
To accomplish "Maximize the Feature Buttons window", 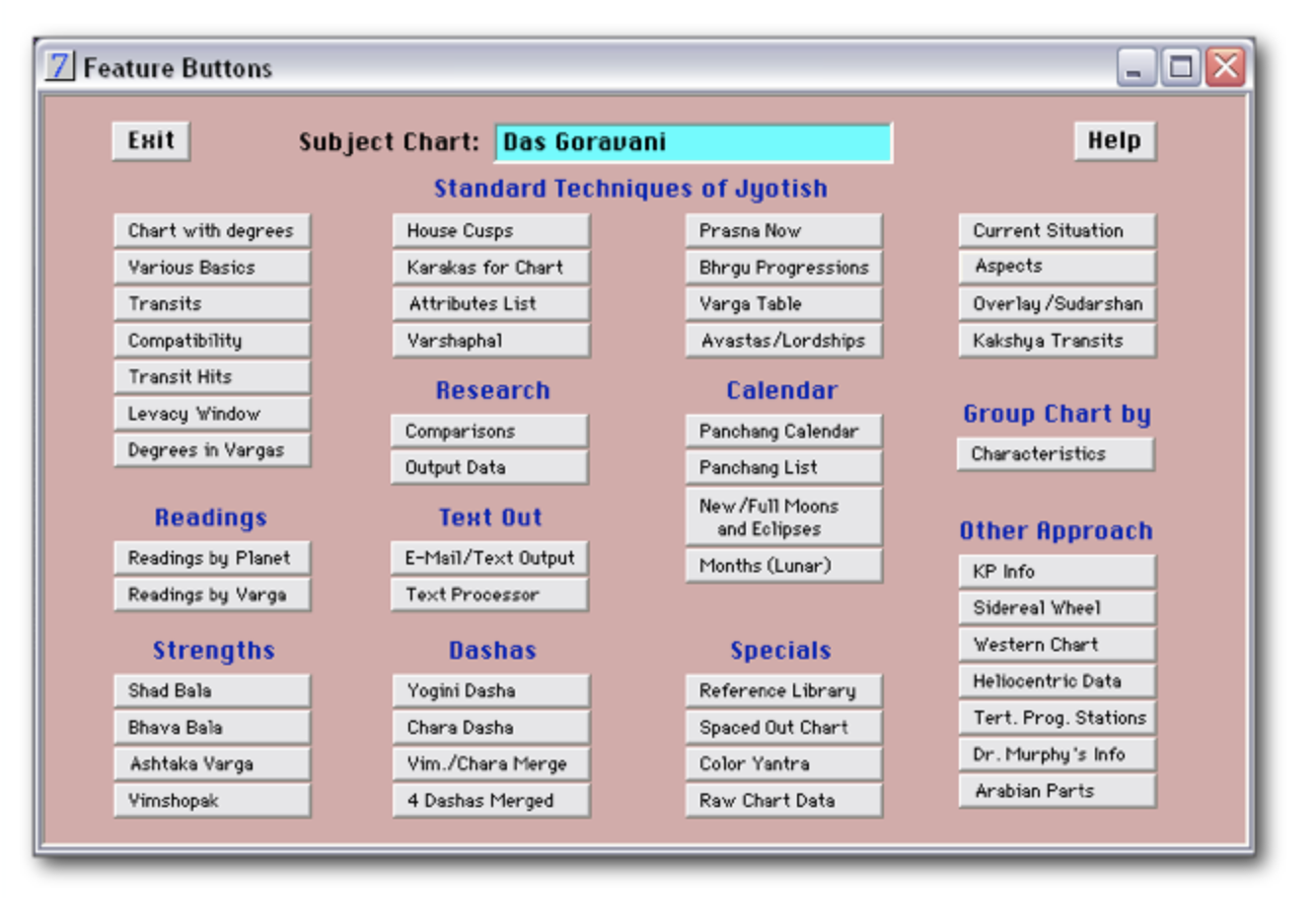I will (1180, 68).
